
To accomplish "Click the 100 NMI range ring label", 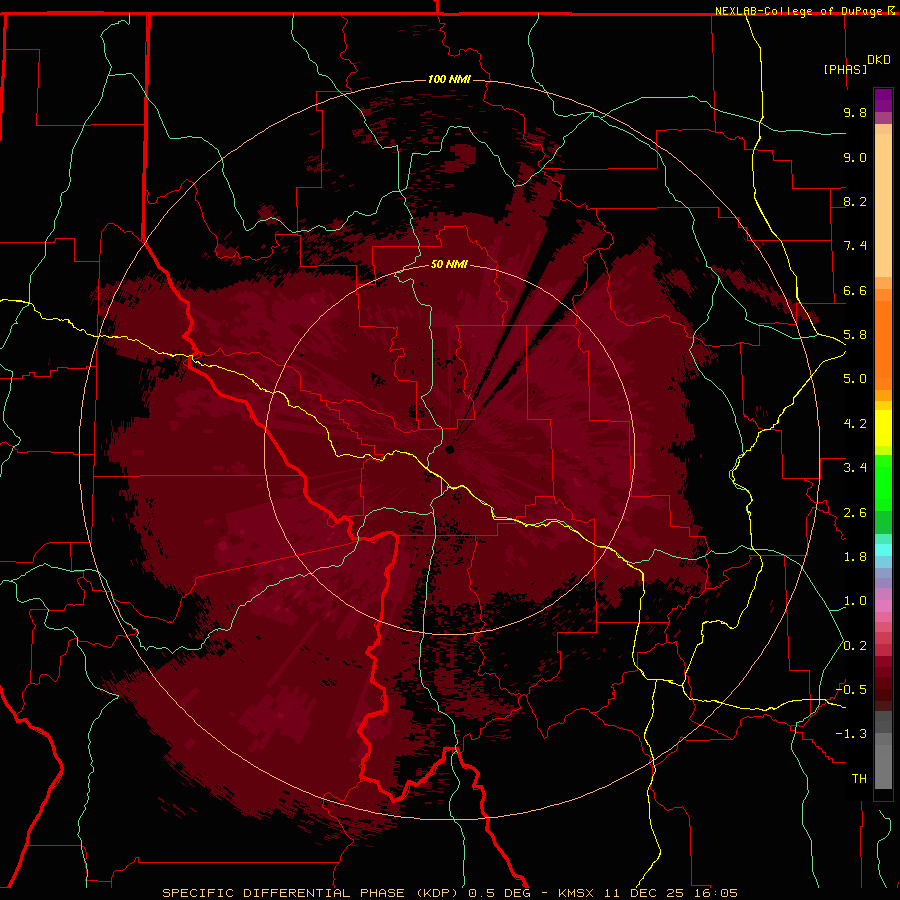I will point(449,79).
